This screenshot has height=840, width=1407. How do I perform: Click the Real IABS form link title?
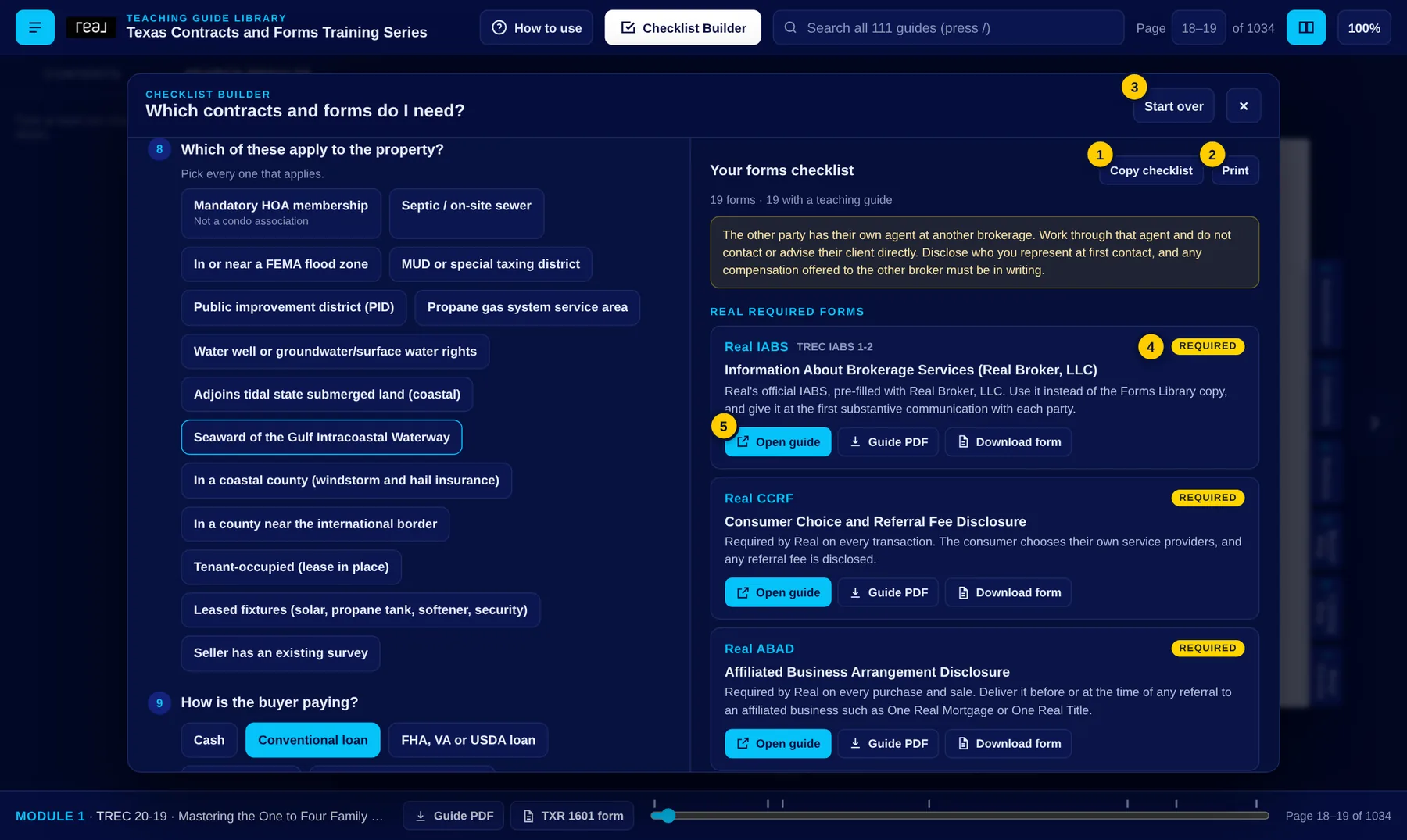tap(756, 347)
